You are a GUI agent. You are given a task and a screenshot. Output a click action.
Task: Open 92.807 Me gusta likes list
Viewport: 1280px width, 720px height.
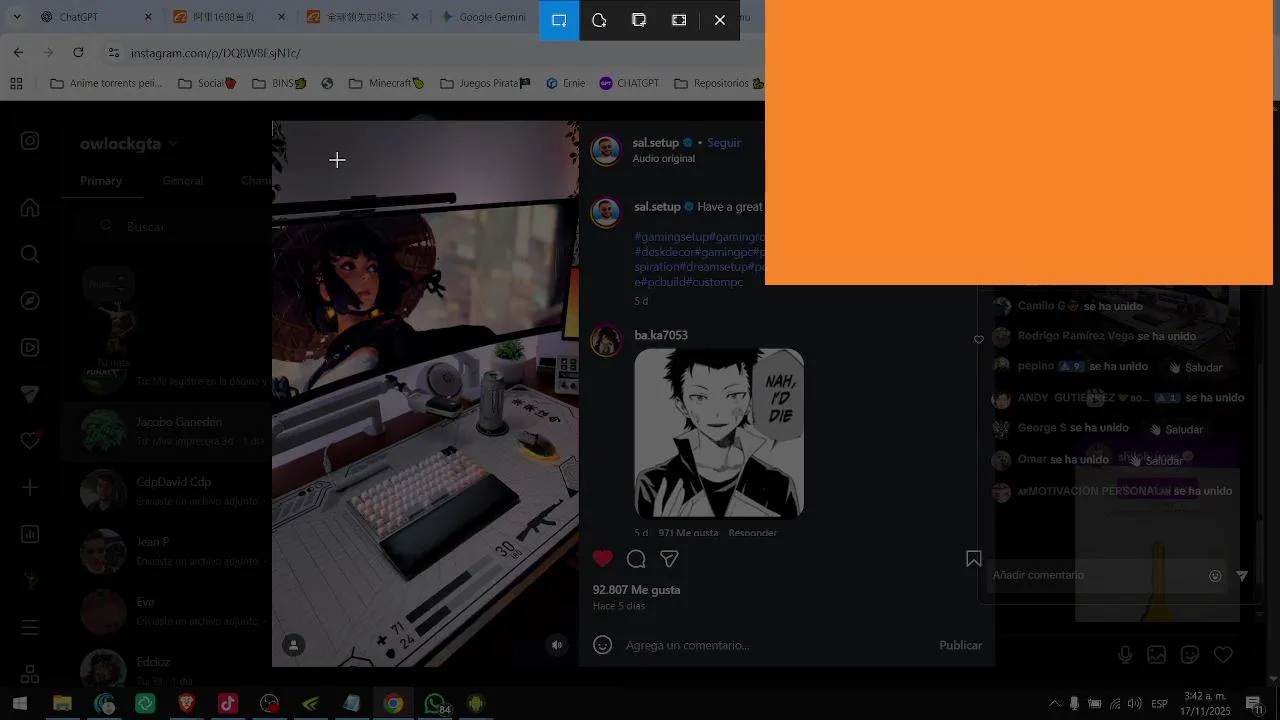pyautogui.click(x=636, y=590)
